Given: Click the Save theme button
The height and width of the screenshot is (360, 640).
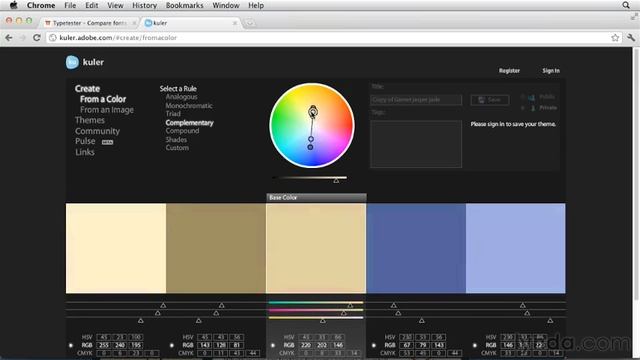Looking at the screenshot, I should [490, 100].
